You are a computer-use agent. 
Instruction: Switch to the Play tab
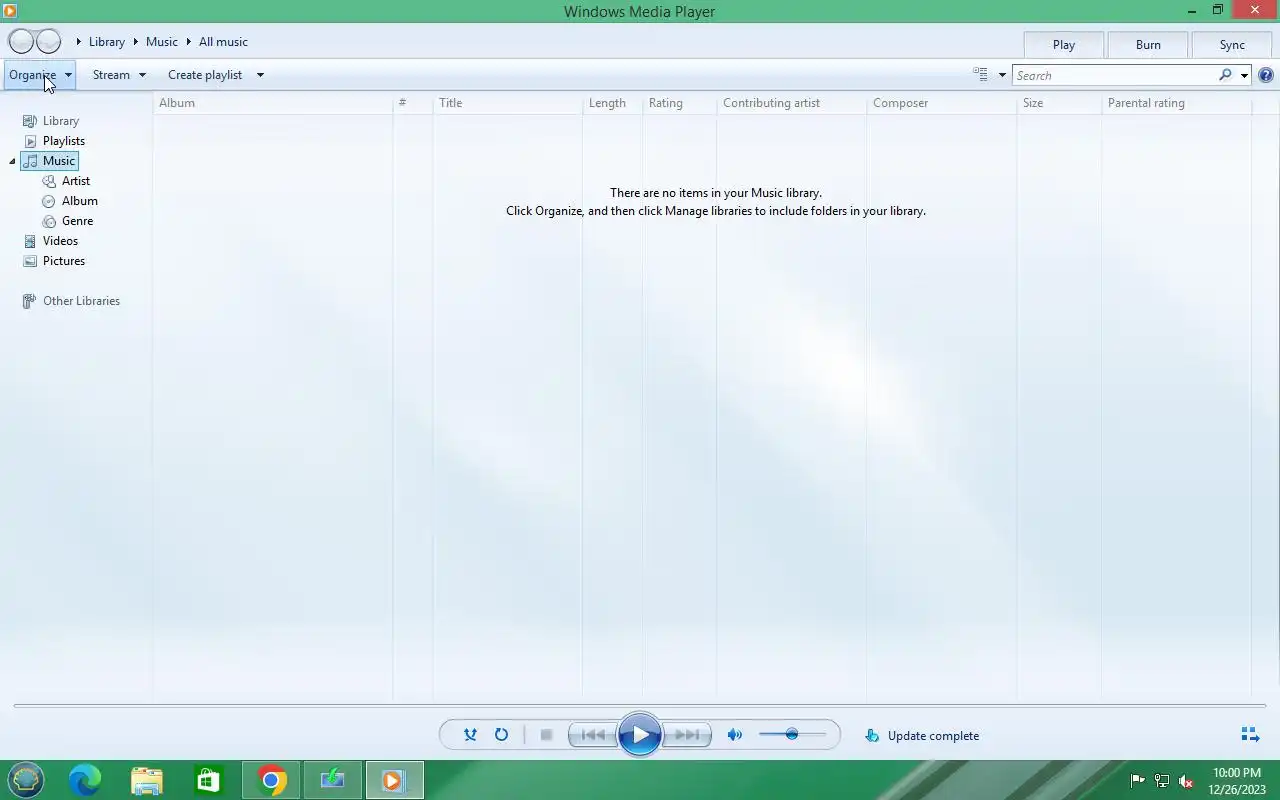pos(1064,45)
